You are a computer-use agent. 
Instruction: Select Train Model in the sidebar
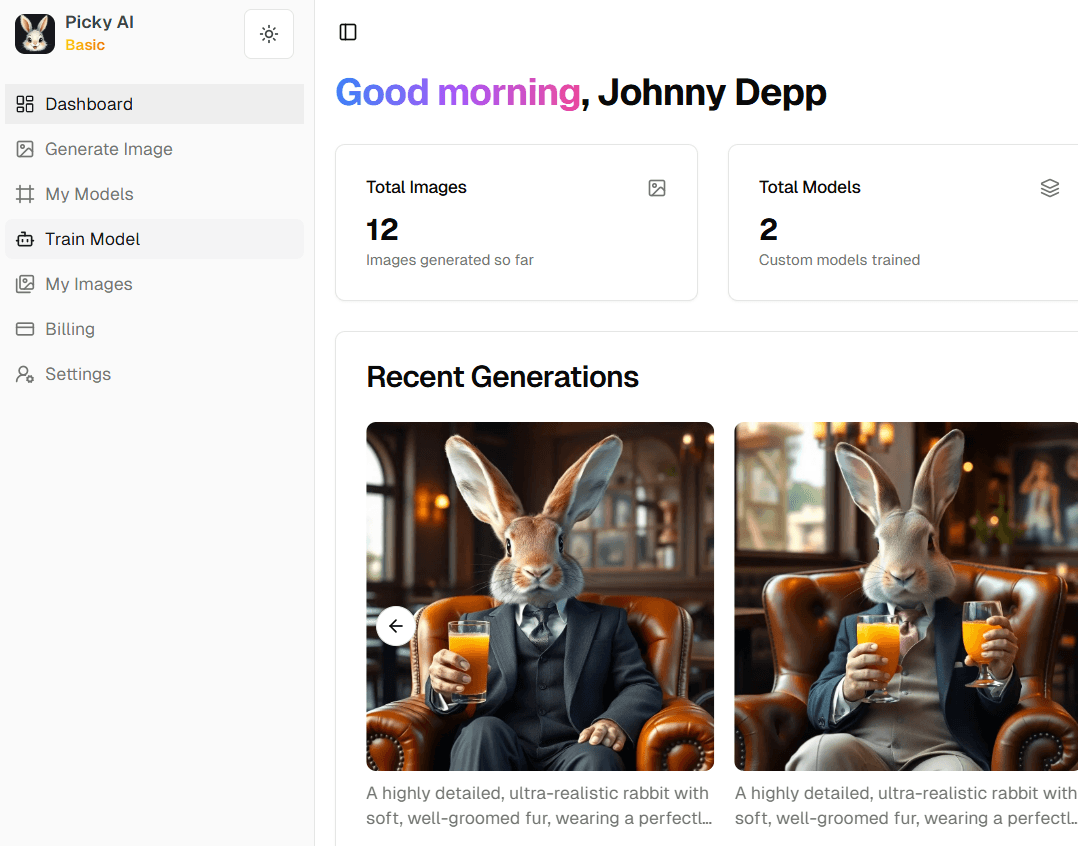tap(93, 239)
